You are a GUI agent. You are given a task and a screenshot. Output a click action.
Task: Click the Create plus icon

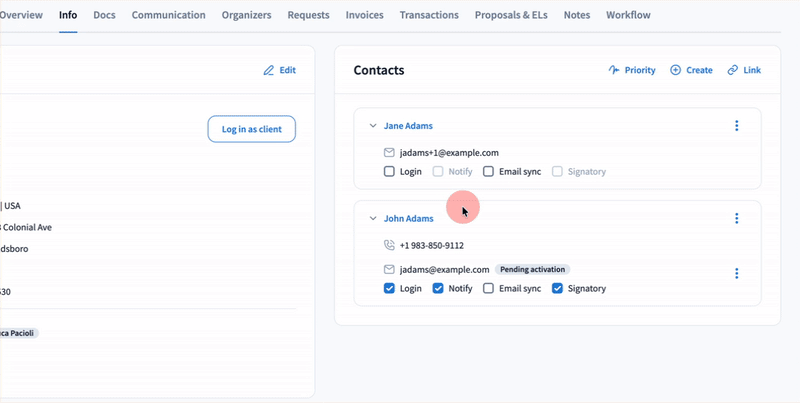click(x=675, y=71)
